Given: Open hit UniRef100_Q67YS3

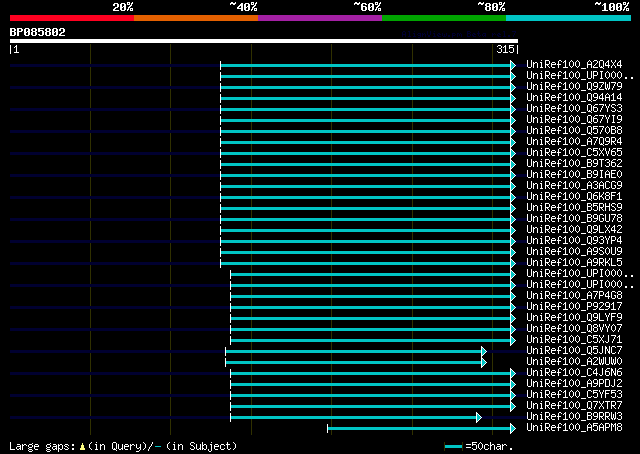Looking at the screenshot, I should (574, 109).
